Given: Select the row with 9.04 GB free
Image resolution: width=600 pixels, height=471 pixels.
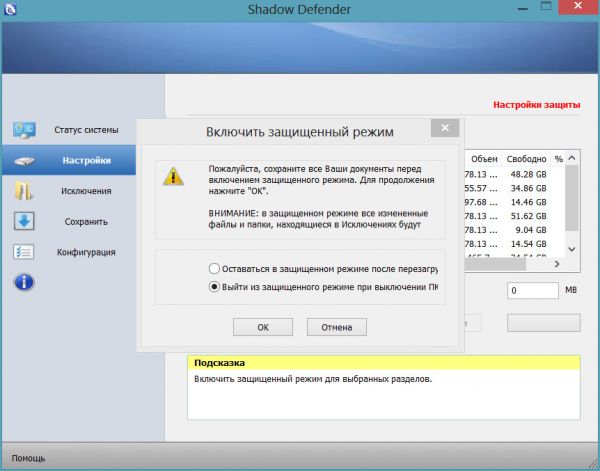Looking at the screenshot, I should (x=515, y=230).
